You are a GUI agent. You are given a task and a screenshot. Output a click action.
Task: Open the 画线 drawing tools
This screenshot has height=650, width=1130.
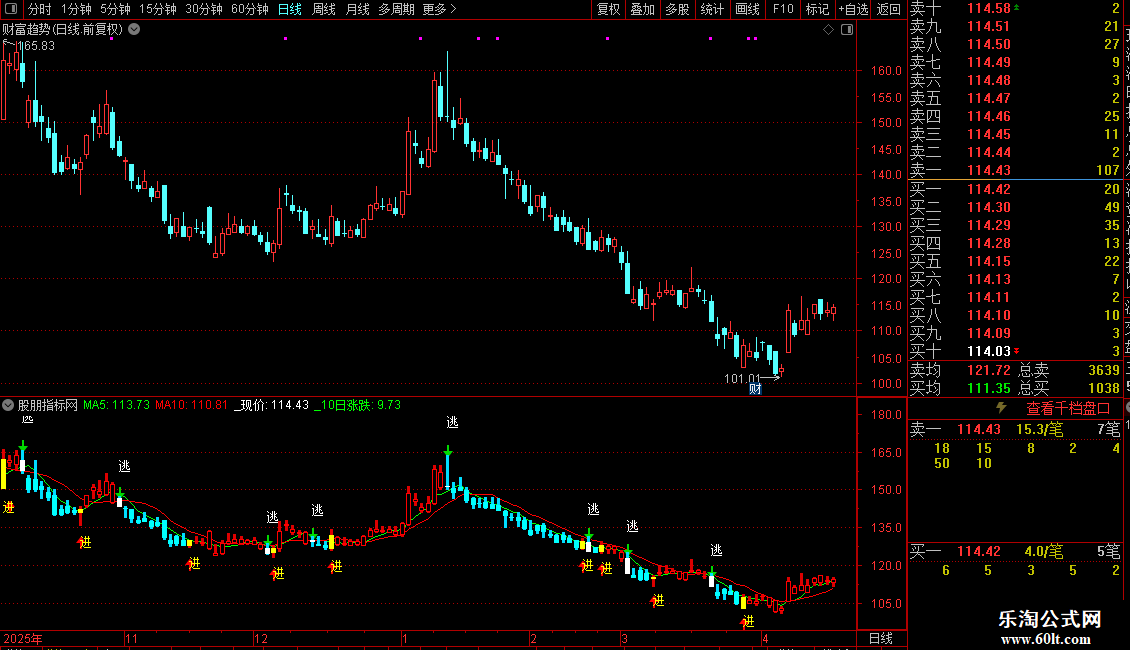[x=747, y=9]
